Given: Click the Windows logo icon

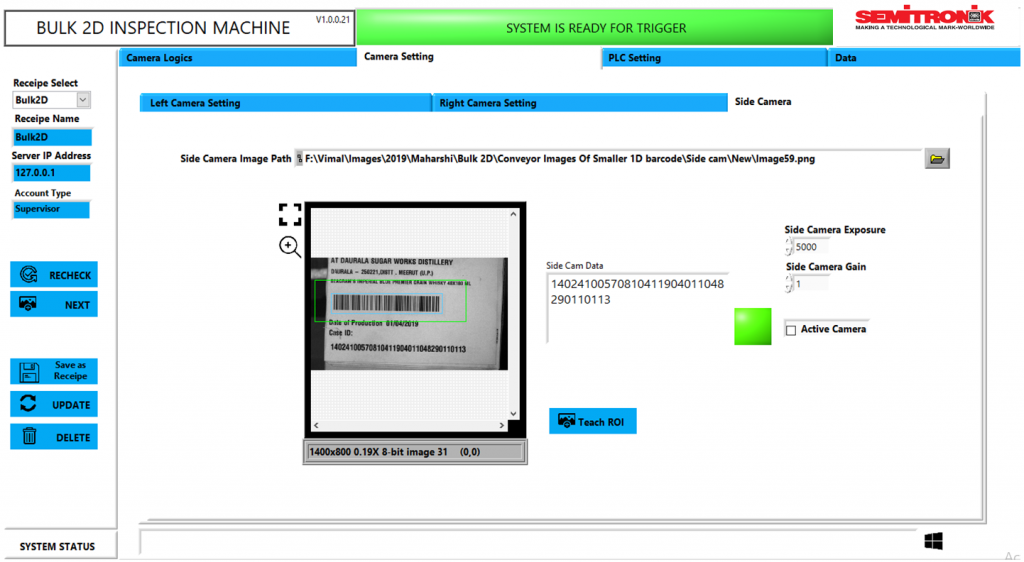Looking at the screenshot, I should [x=933, y=541].
